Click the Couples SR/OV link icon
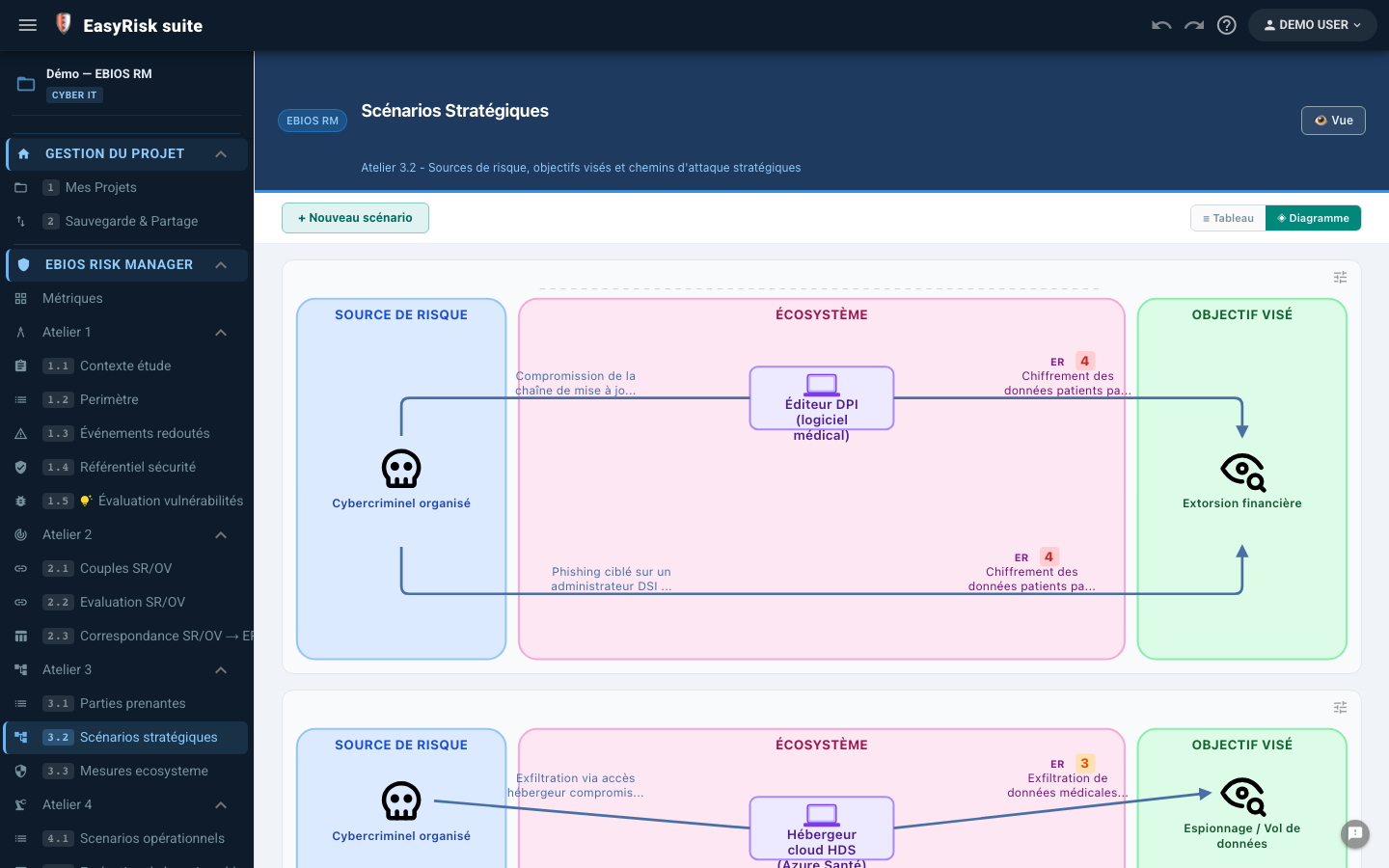1389x868 pixels. pos(20,569)
